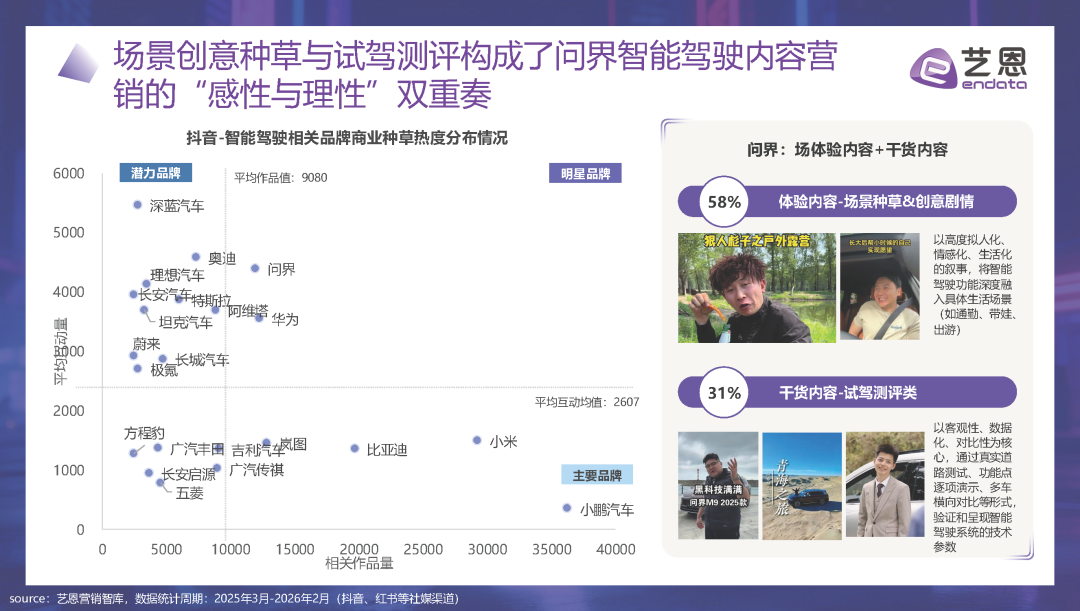
Task: Open the 狠人彪子之户外露营 video thumbnail
Action: [756, 288]
